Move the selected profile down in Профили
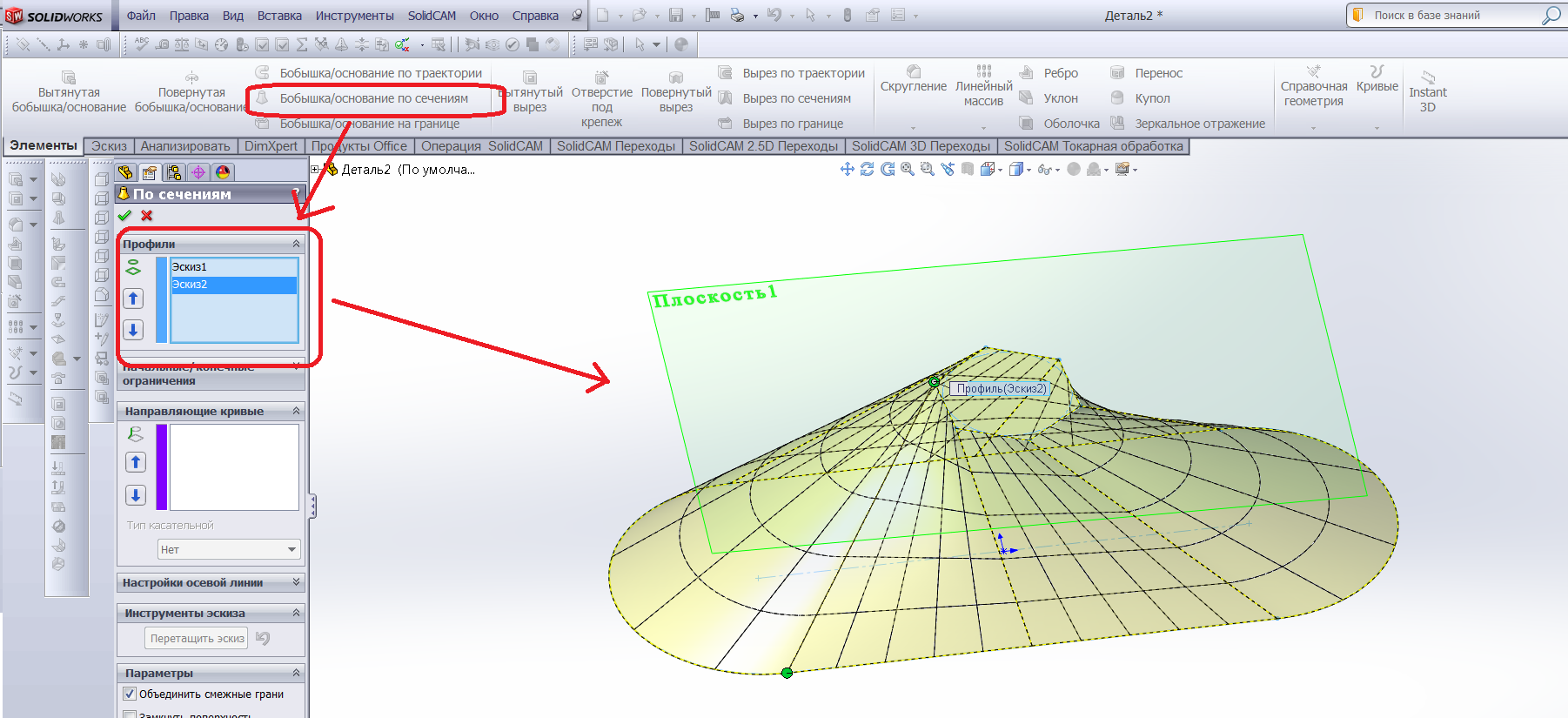The width and height of the screenshot is (1568, 718). (x=133, y=329)
